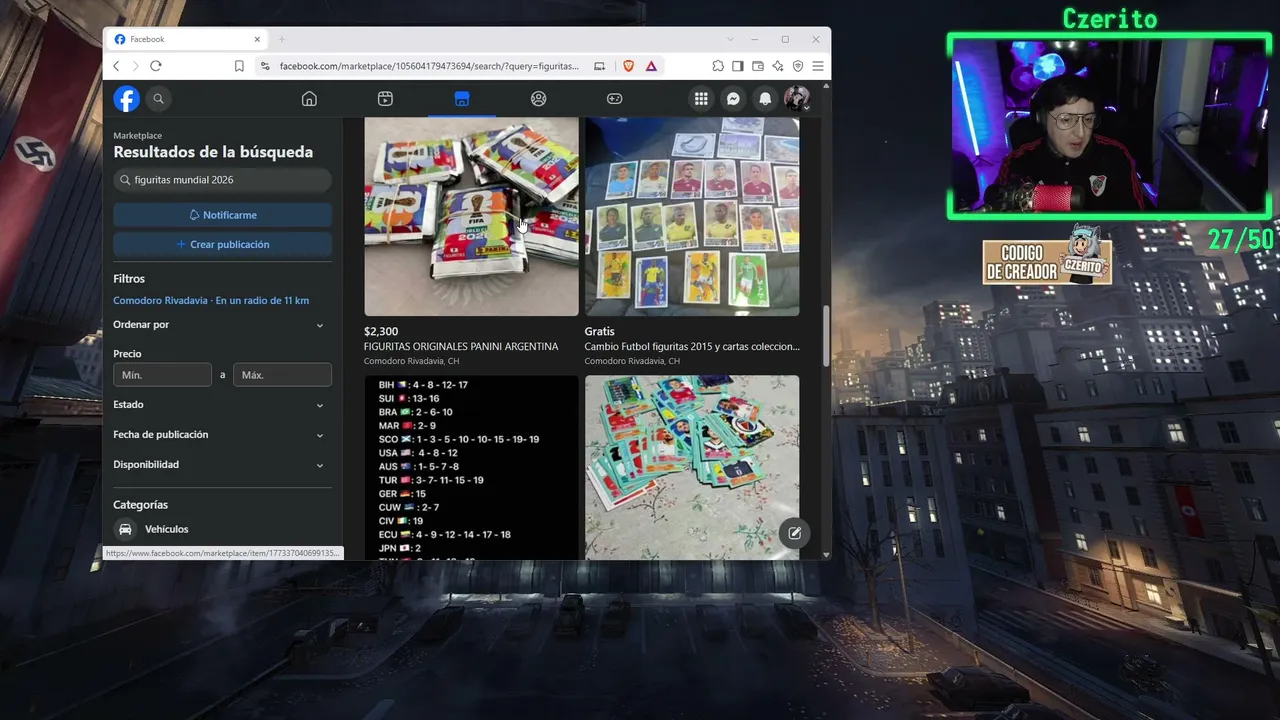Screen dimensions: 1280x720
Task: Open a new browser tab
Action: click(x=282, y=39)
